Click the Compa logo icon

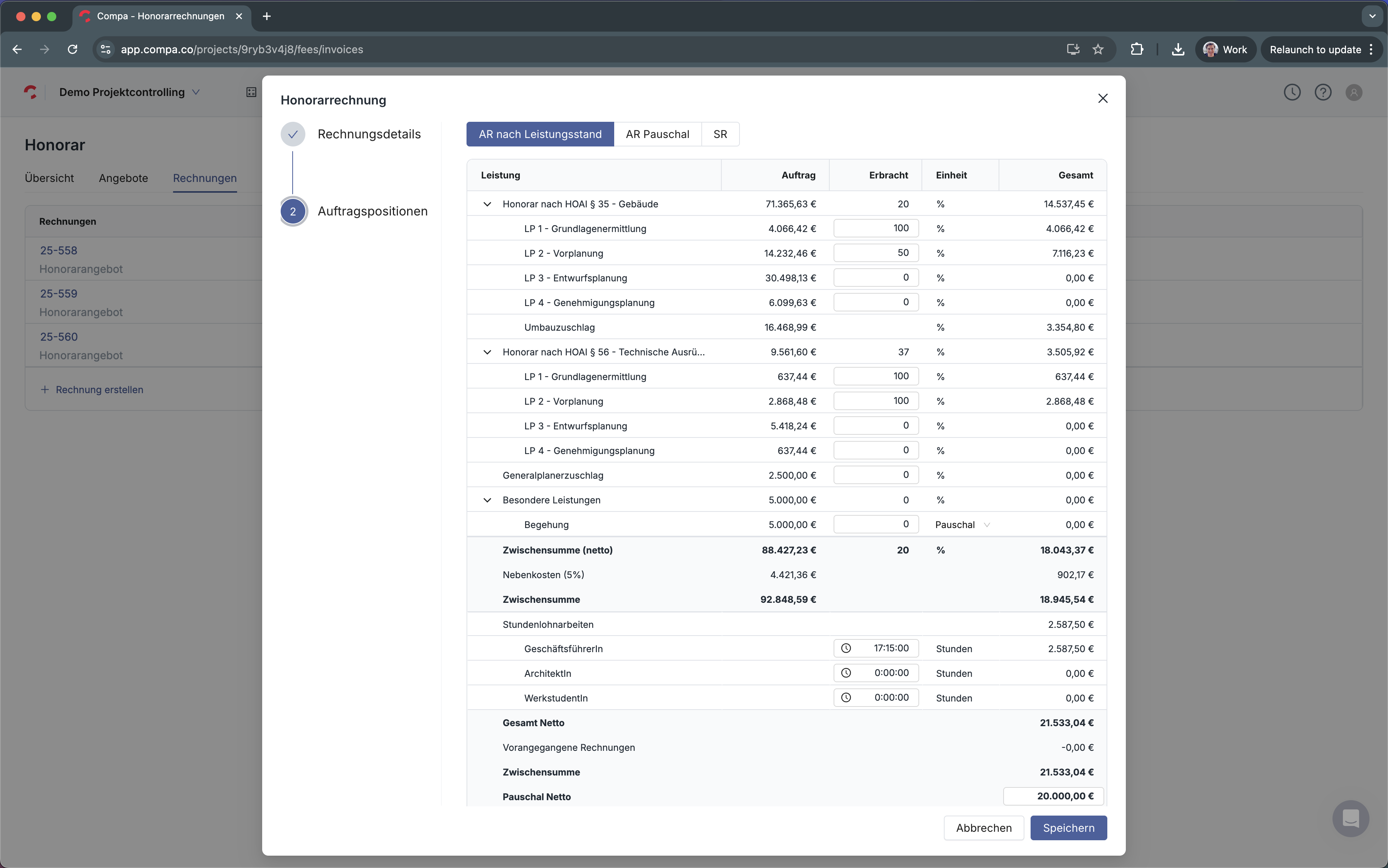coord(31,92)
